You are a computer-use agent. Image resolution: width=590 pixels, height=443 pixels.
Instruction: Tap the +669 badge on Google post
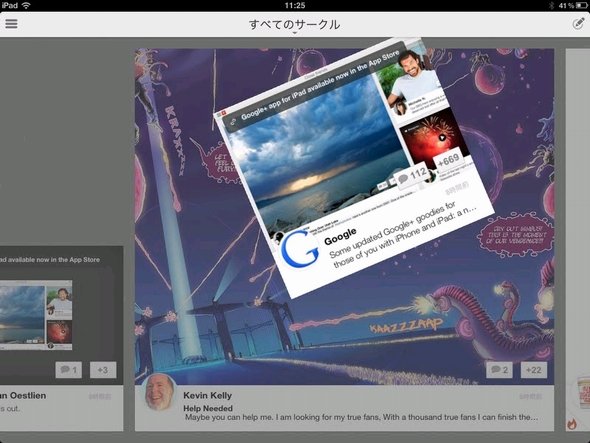(449, 160)
